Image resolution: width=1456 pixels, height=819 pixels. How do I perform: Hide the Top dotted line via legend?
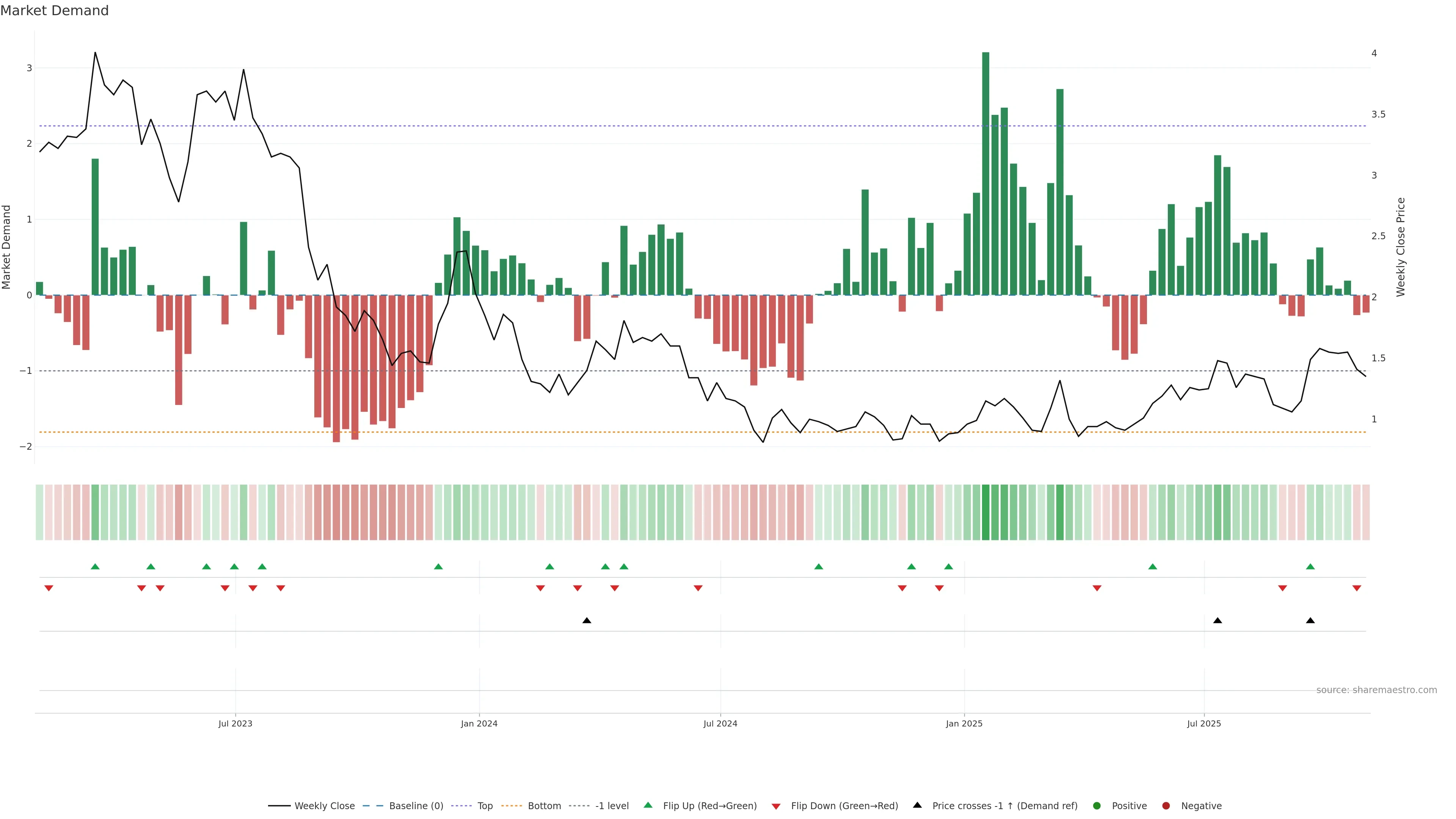(x=485, y=806)
